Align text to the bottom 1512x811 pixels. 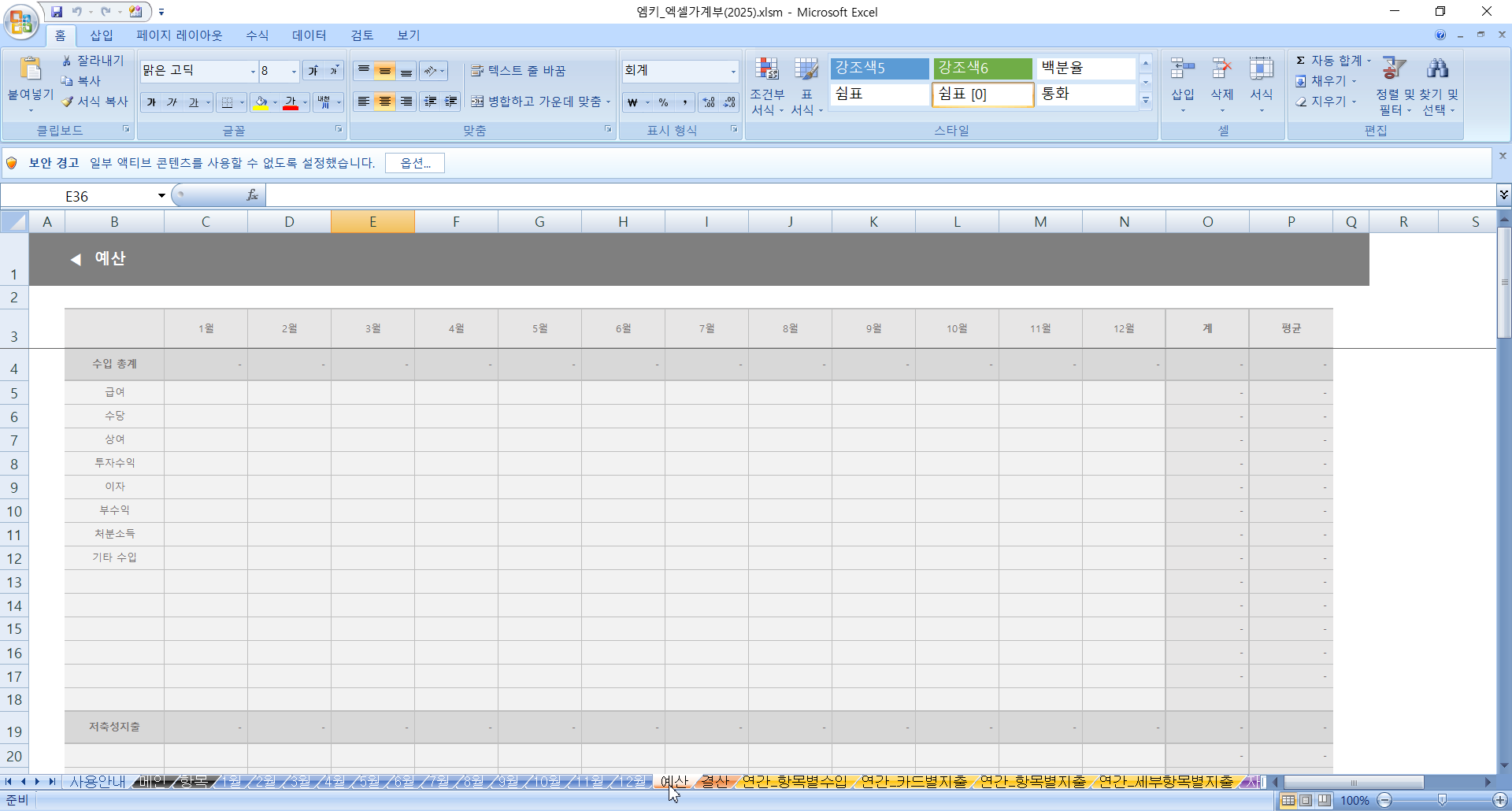coord(406,71)
